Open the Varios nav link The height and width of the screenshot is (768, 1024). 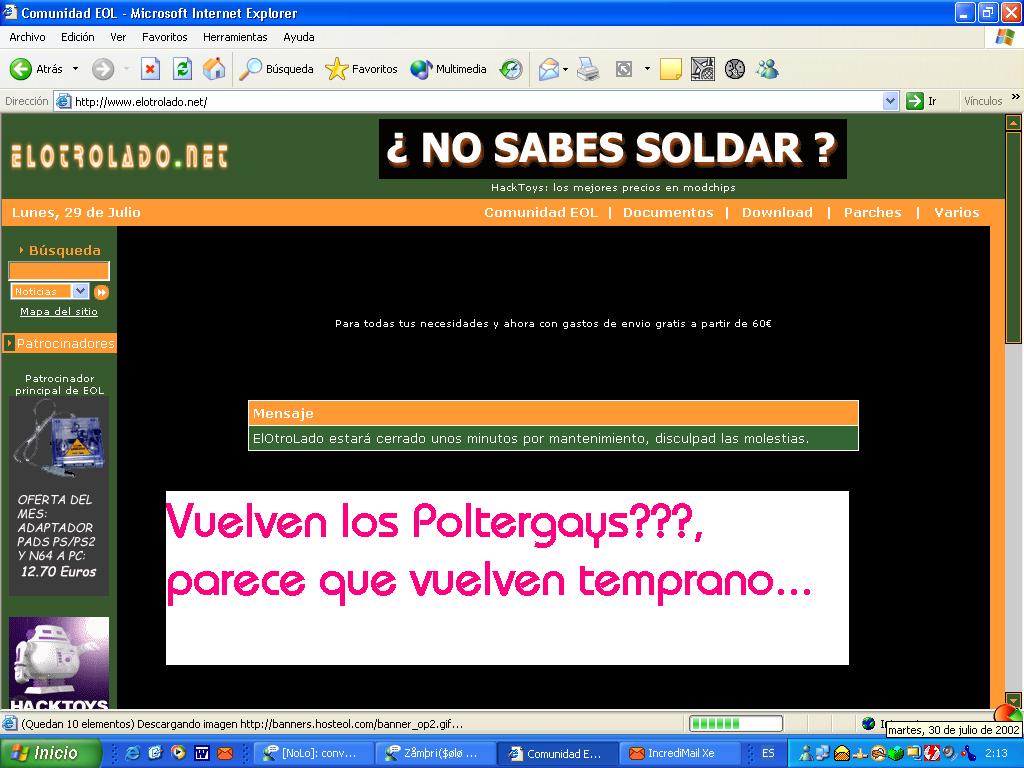[957, 212]
